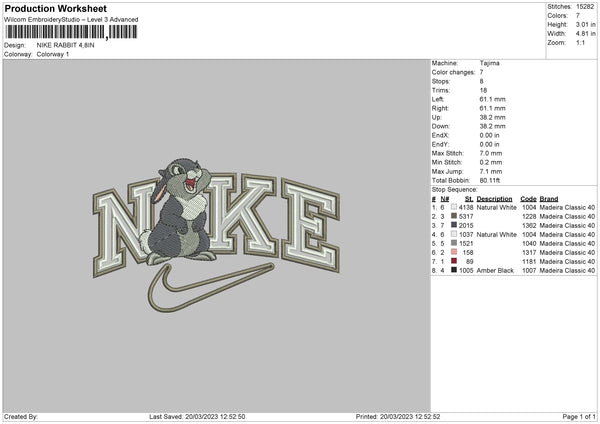Click the Up value 38.2 mm
This screenshot has height=424, width=600.
click(492, 117)
